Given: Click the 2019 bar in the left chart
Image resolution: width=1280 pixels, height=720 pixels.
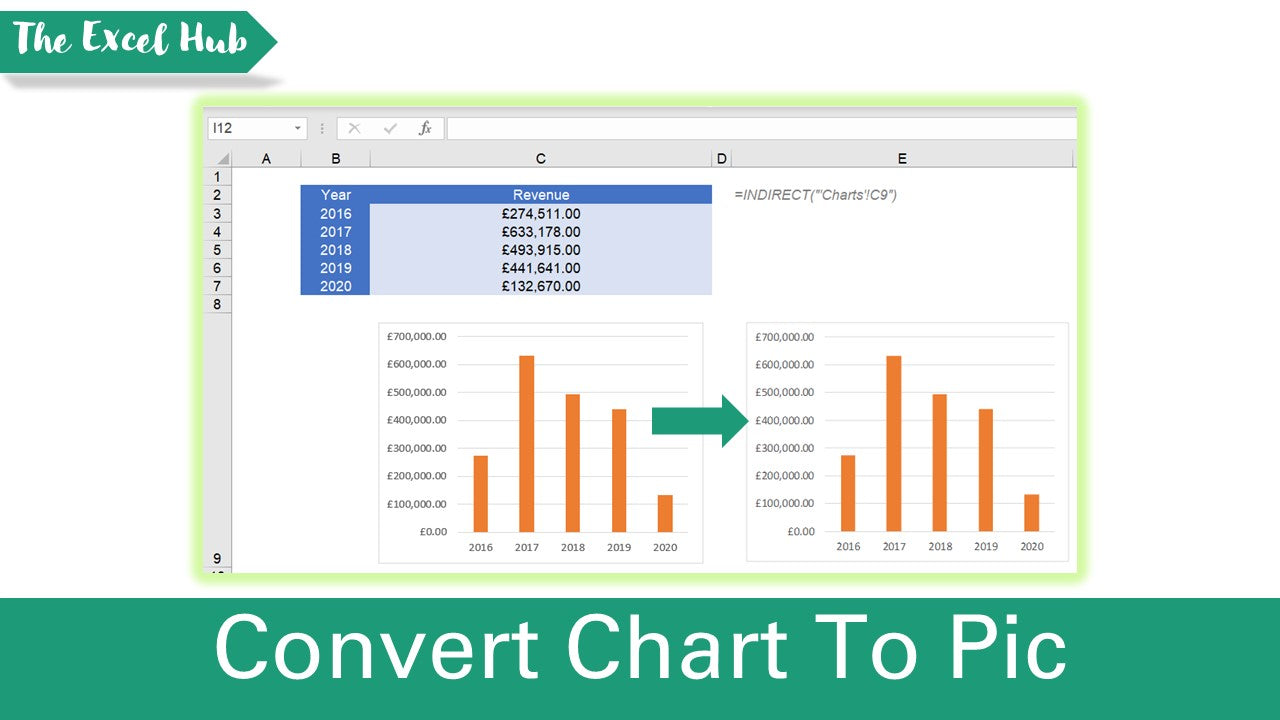Looking at the screenshot, I should point(619,470).
